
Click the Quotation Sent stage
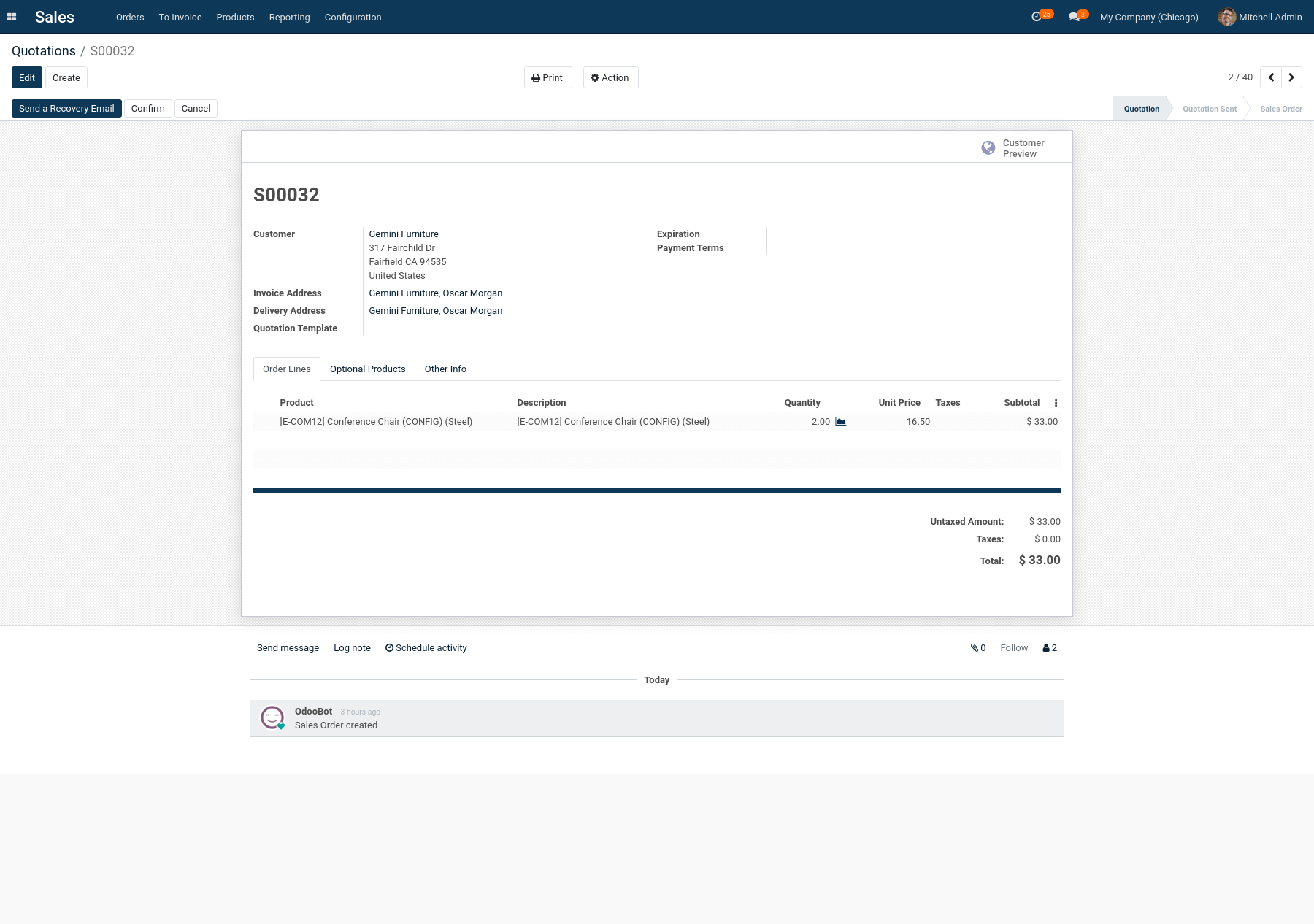(1209, 109)
